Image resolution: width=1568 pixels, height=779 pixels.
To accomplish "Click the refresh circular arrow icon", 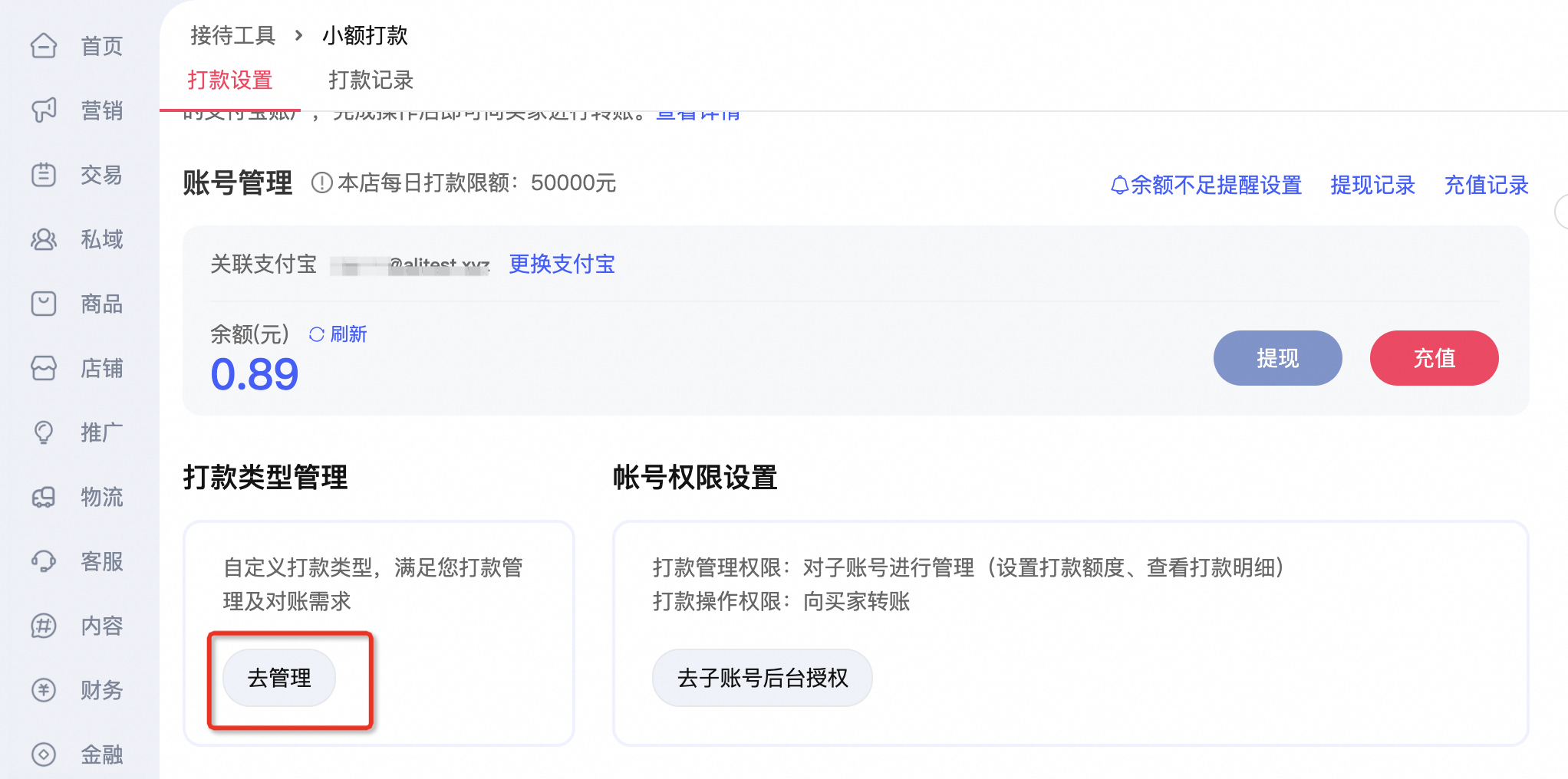I will click(x=317, y=334).
